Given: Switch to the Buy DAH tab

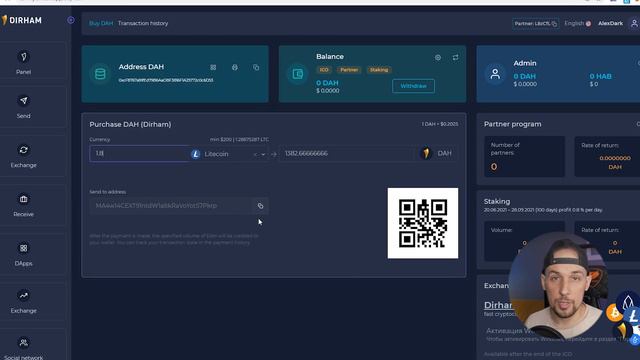Looking at the screenshot, I should [x=101, y=23].
